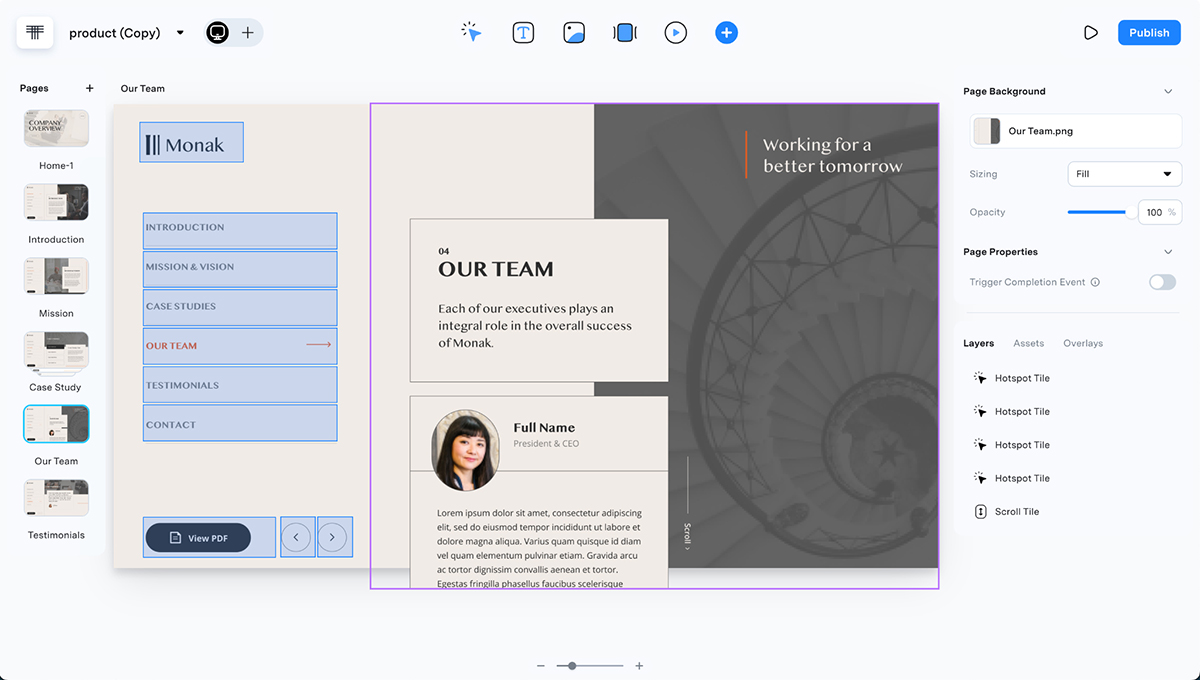
Task: Switch to the Assets tab
Action: (1028, 343)
